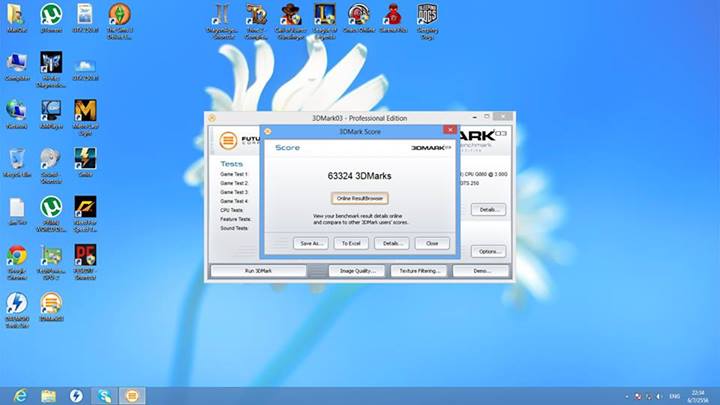Click the Online ResultBrowser button

point(360,198)
